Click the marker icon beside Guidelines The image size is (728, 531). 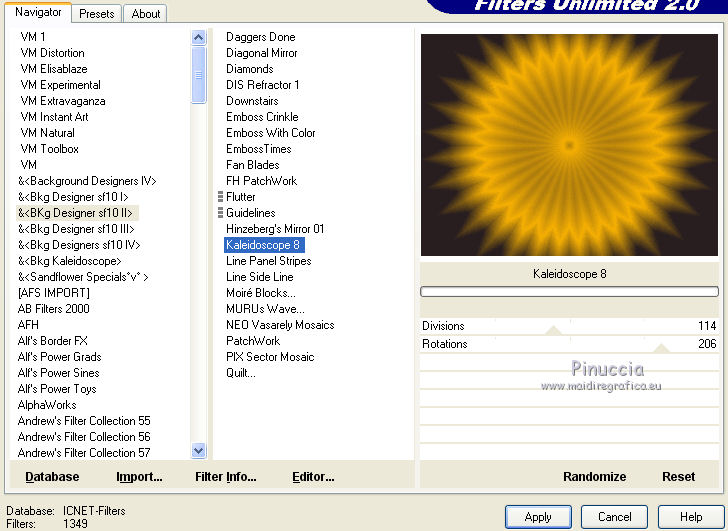point(221,213)
